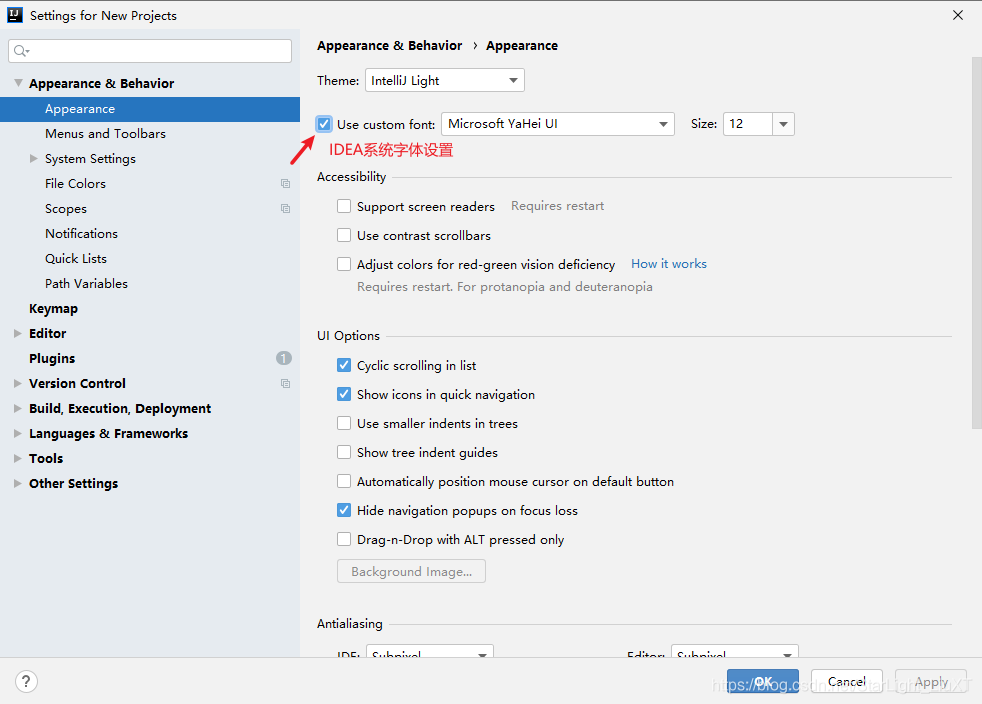Viewport: 982px width, 704px height.
Task: Enable Support screen readers
Action: coord(344,206)
